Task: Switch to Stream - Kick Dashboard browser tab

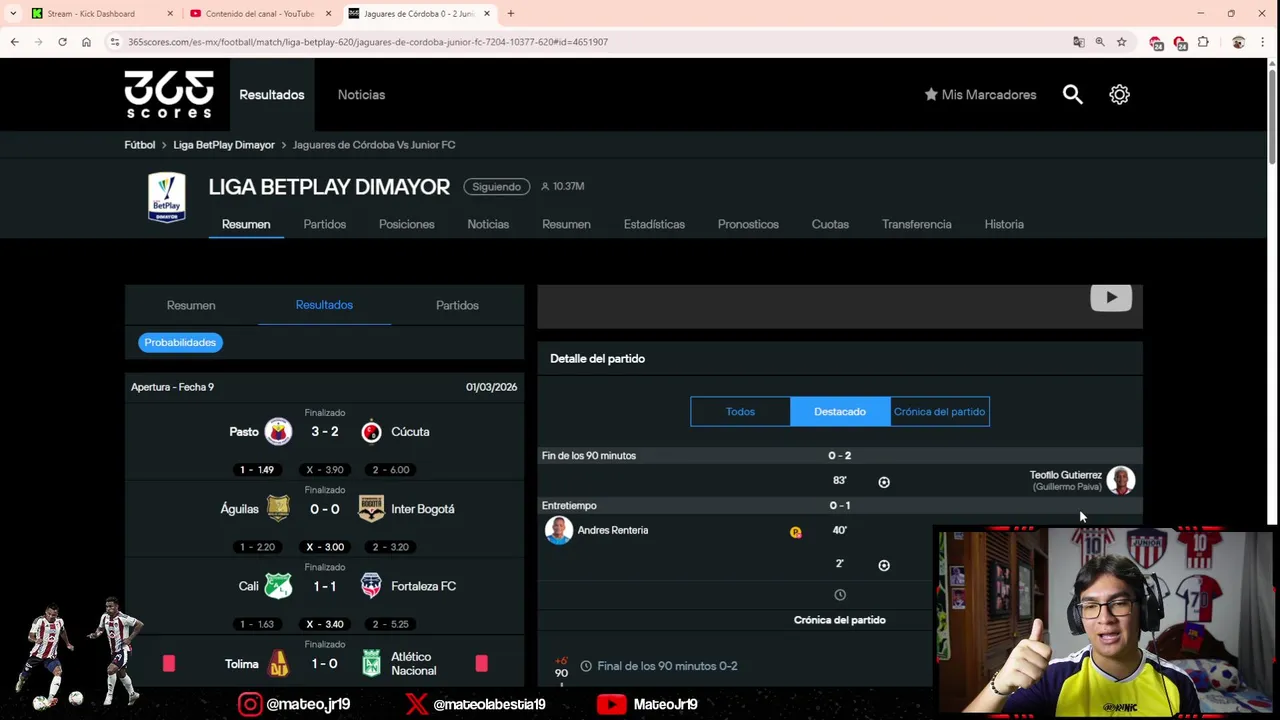Action: (100, 13)
